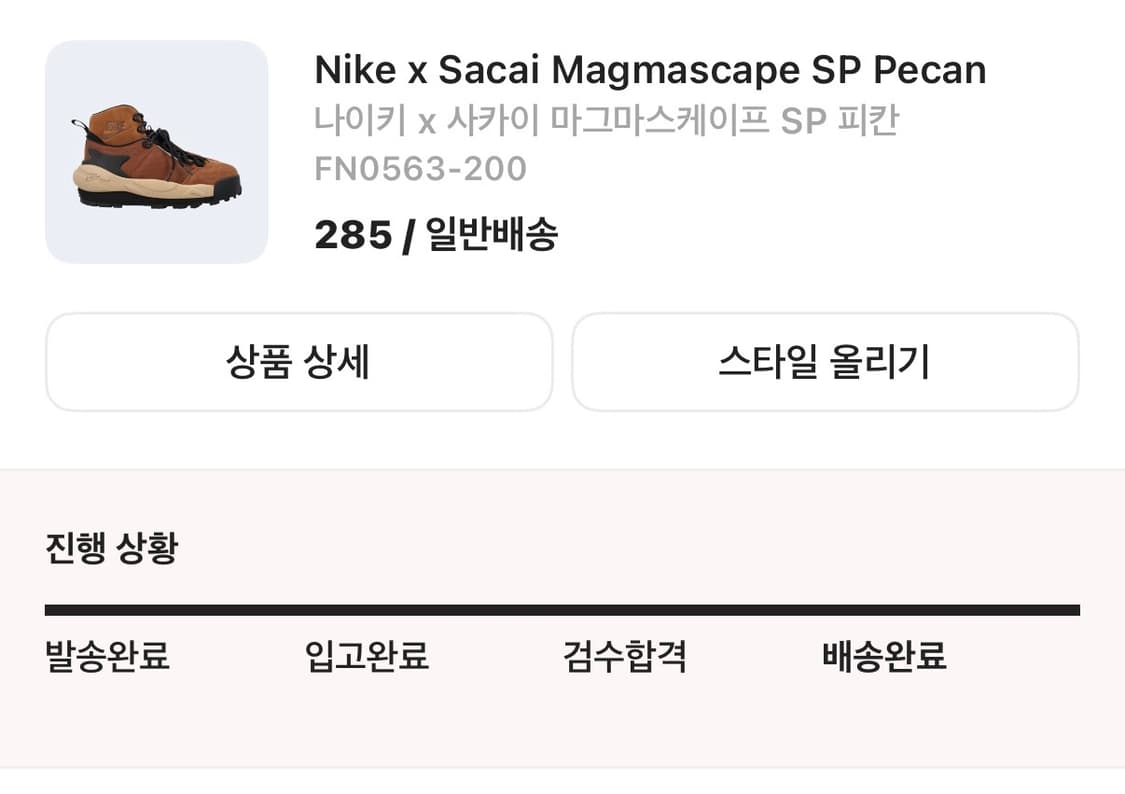Viewport: 1125px width, 794px height.
Task: Click the 검수합격 inspection passed stage
Action: [624, 657]
